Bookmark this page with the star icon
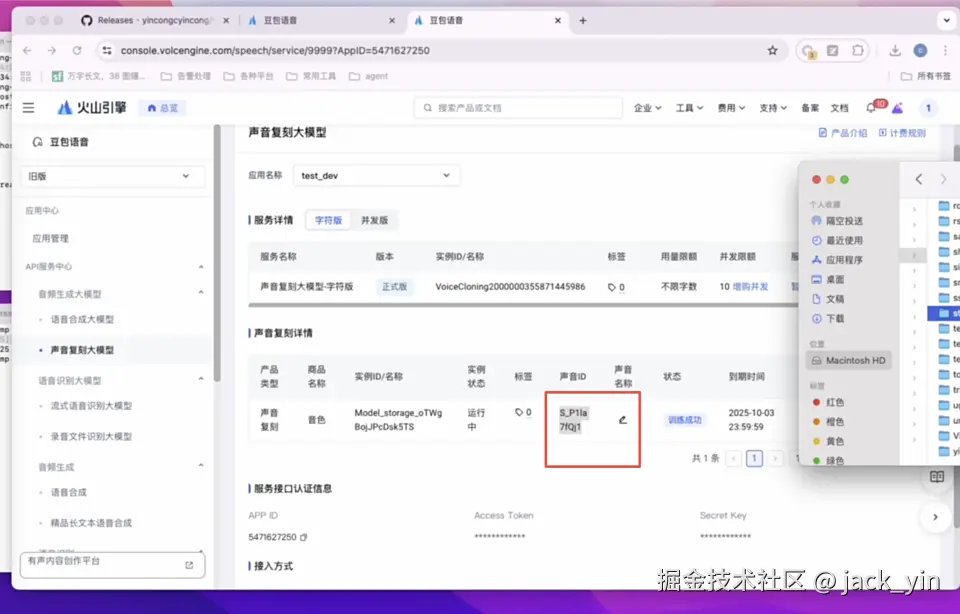Viewport: 960px width, 614px height. tap(773, 50)
